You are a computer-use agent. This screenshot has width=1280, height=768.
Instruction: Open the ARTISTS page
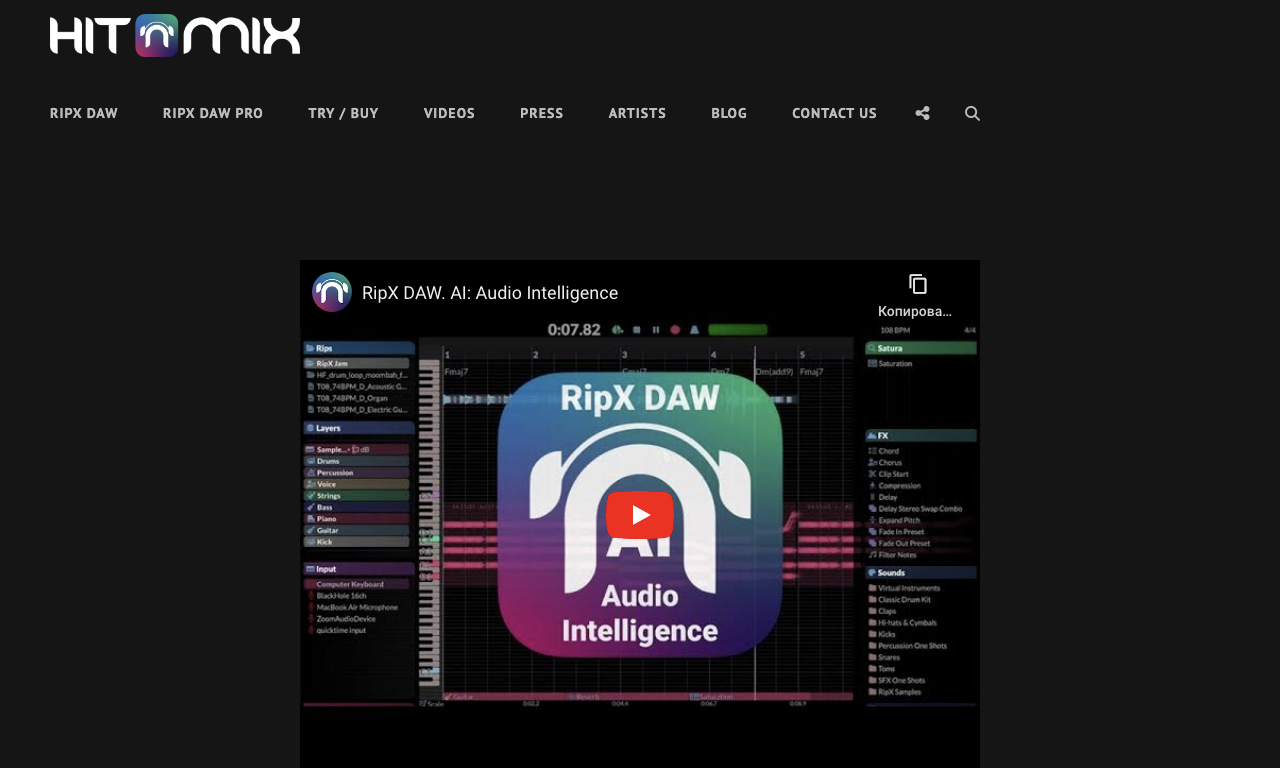pos(637,113)
